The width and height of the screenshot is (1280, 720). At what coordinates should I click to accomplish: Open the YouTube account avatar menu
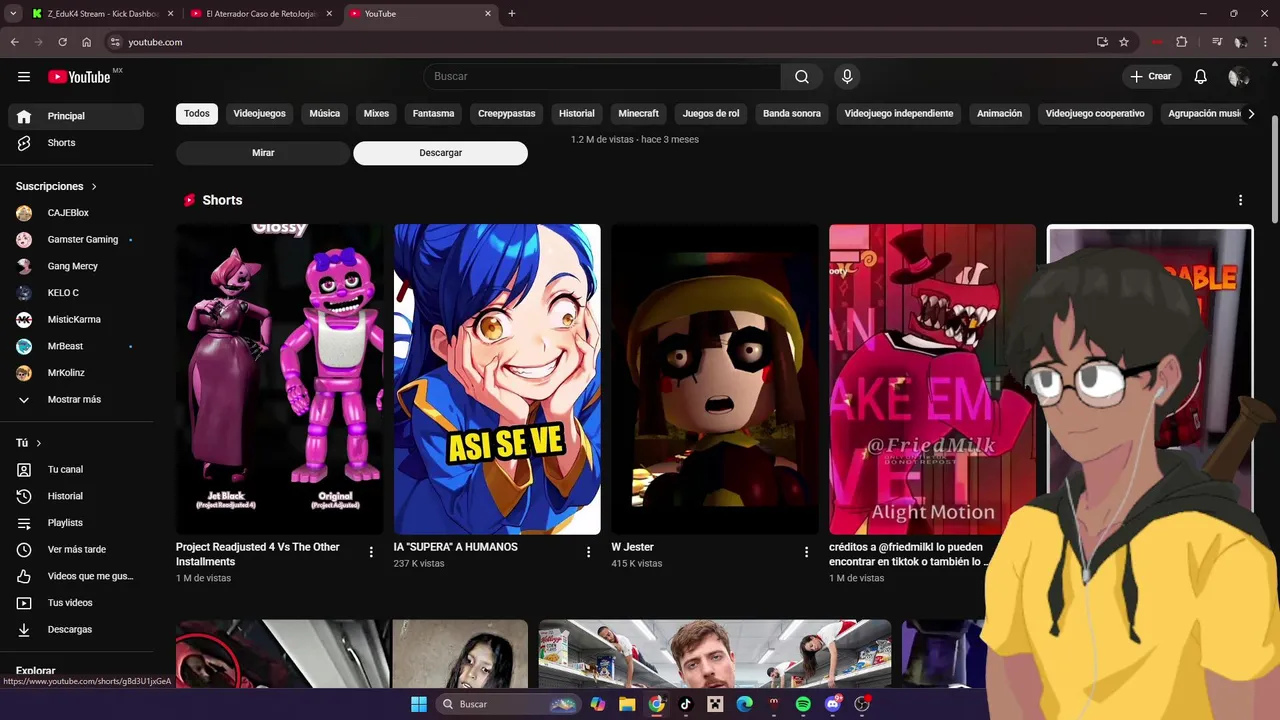(1238, 77)
